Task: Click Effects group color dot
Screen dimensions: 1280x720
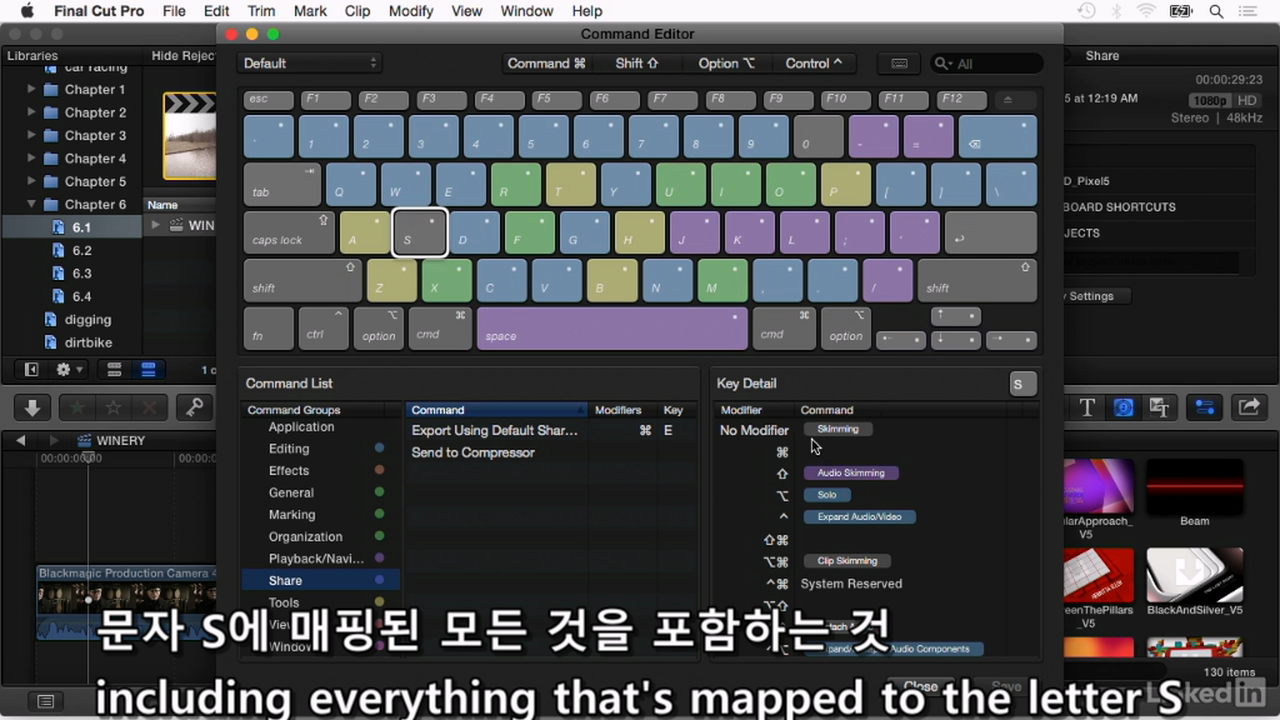Action: 379,471
